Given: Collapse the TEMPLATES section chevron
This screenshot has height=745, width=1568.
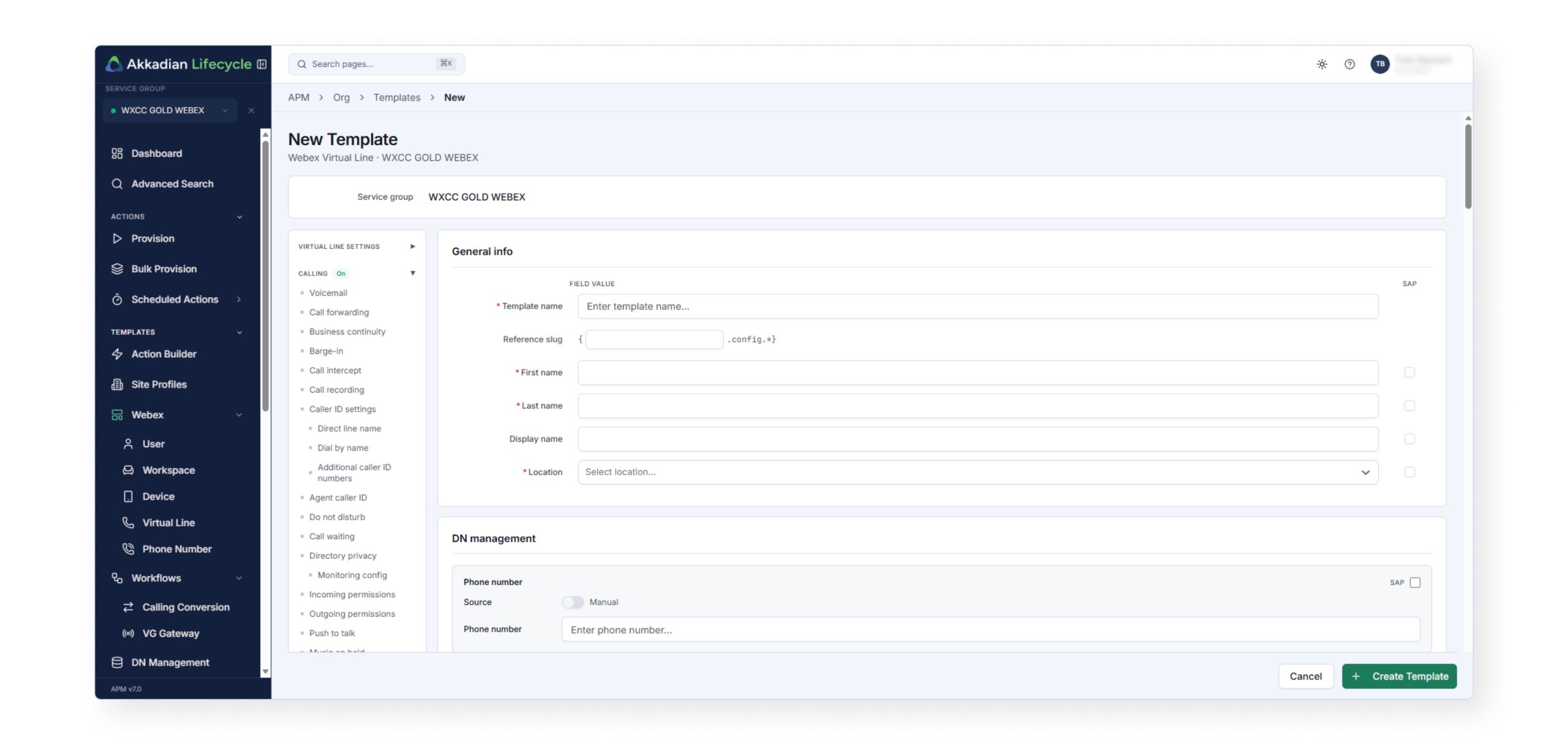Looking at the screenshot, I should point(239,332).
